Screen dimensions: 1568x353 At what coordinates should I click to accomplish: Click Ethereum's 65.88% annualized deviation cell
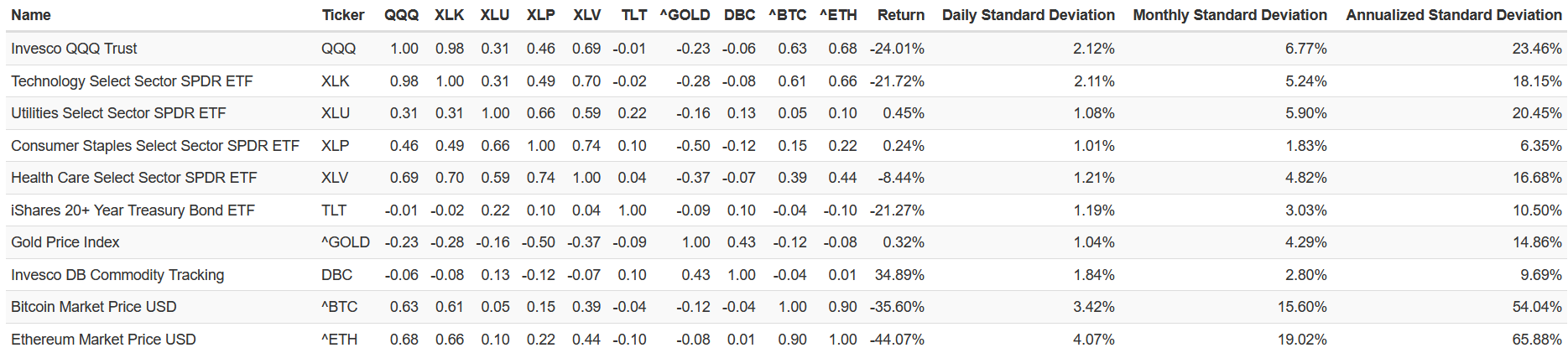click(x=1536, y=340)
